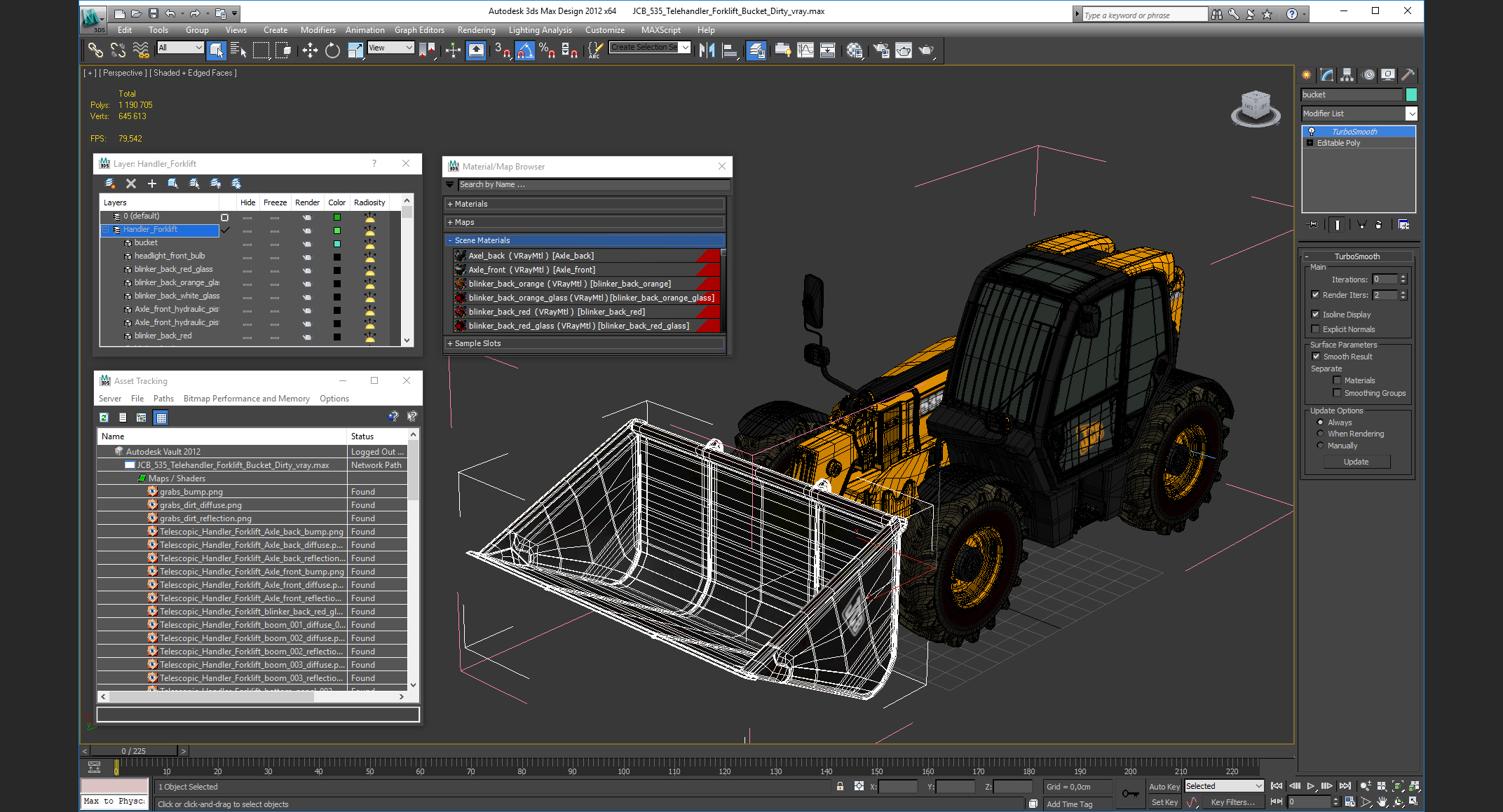Open Manage Layers from toolbar
Image resolution: width=1503 pixels, height=812 pixels.
[x=756, y=50]
